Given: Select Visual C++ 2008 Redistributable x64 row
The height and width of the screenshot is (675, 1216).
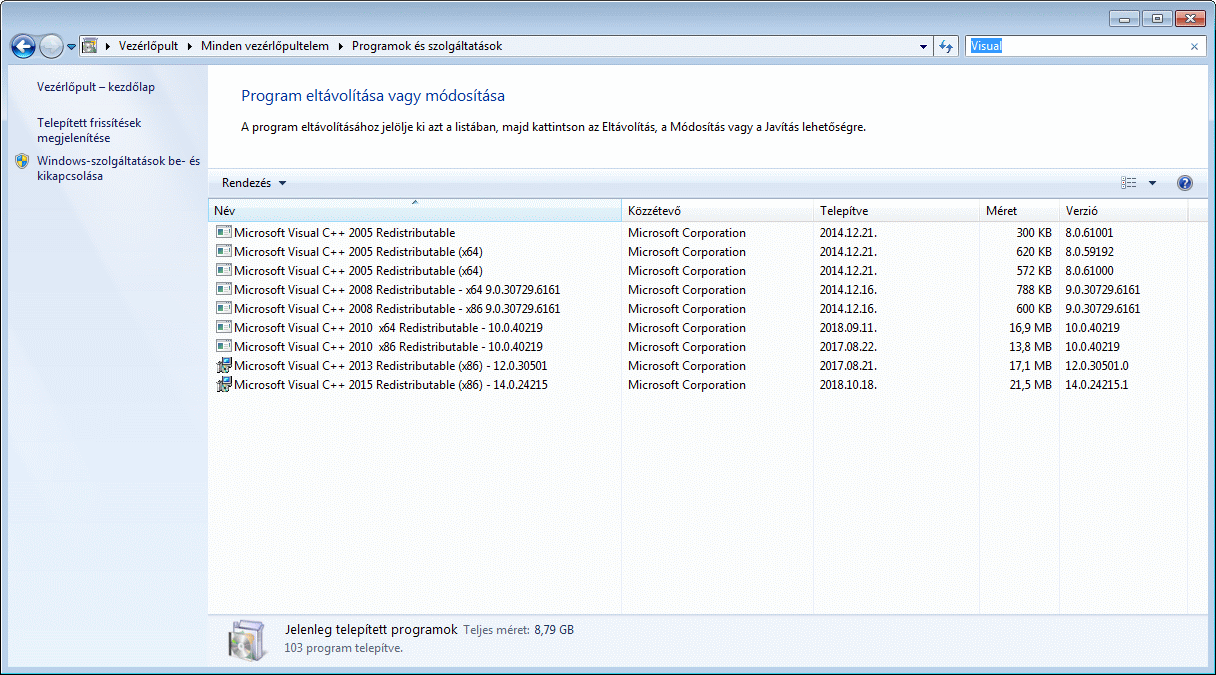Looking at the screenshot, I should click(x=700, y=290).
